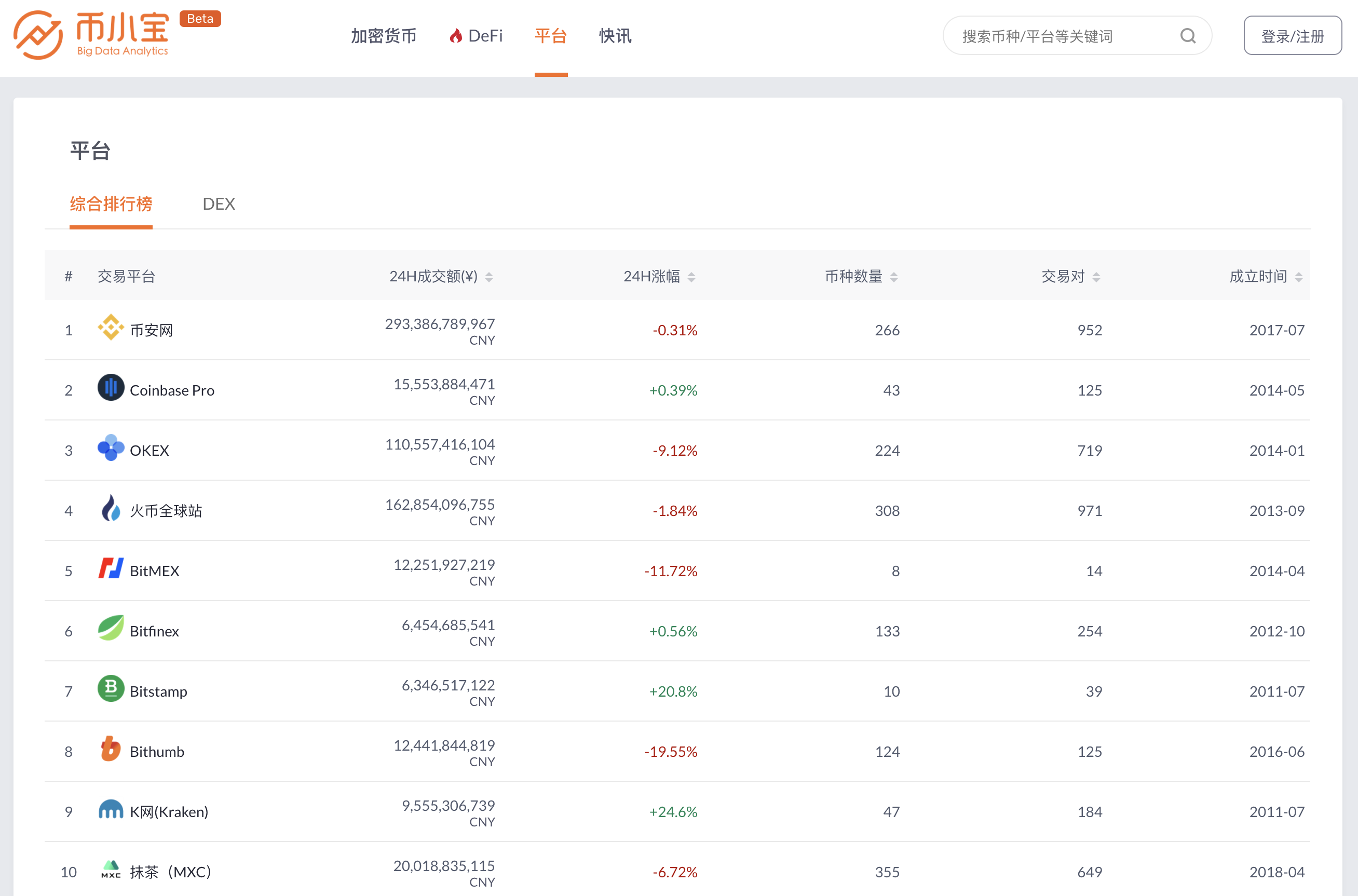This screenshot has height=896, width=1358.
Task: Open the 快讯 navigation menu
Action: click(614, 36)
